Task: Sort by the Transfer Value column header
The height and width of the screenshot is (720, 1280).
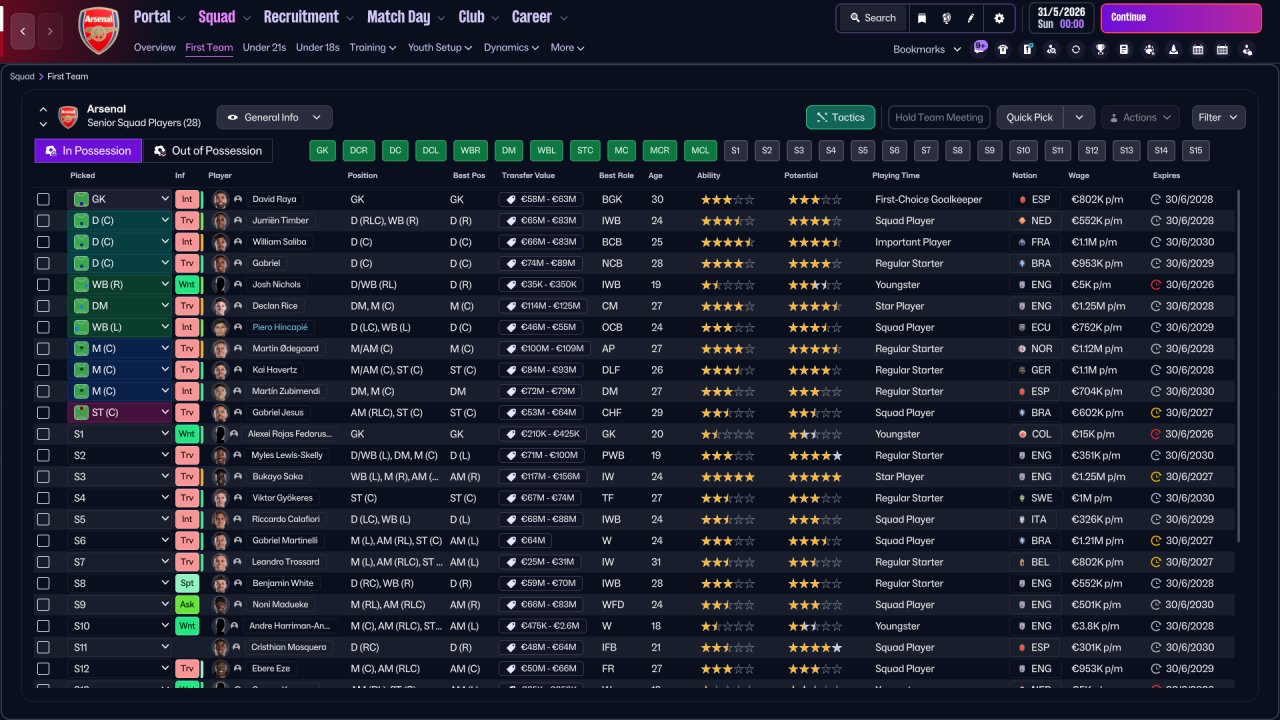Action: point(528,175)
